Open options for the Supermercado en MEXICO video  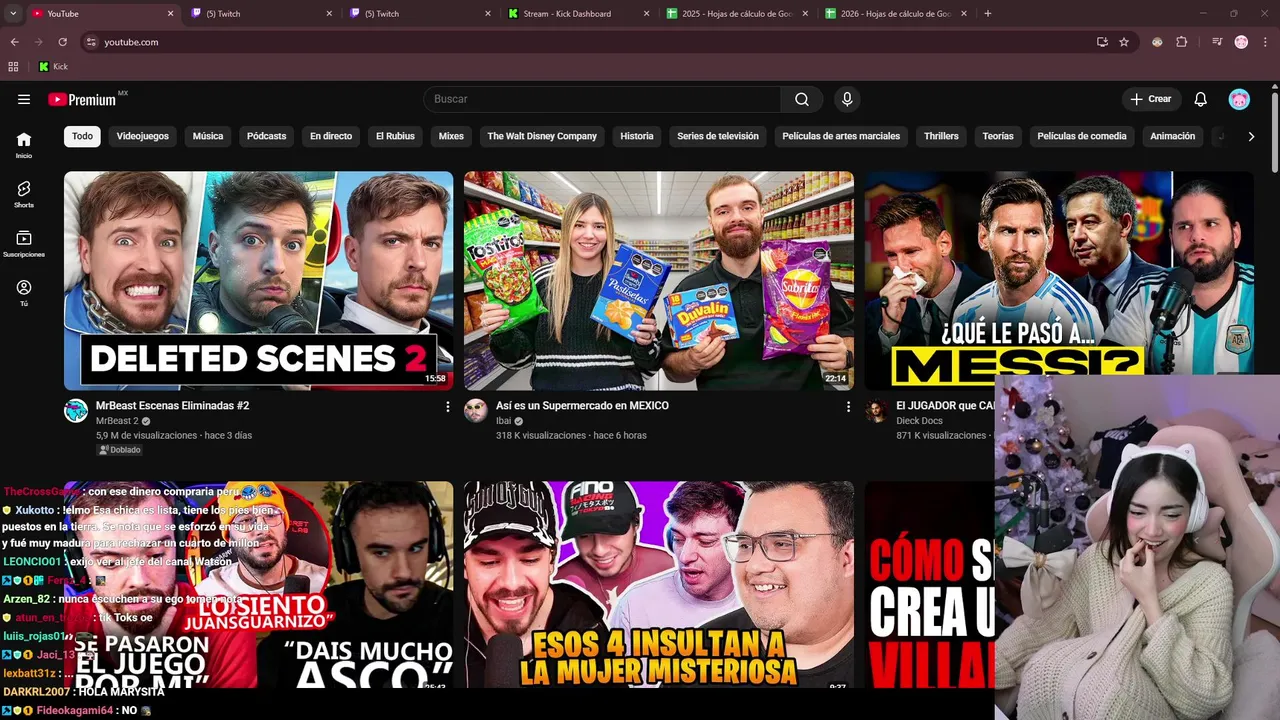pos(848,407)
